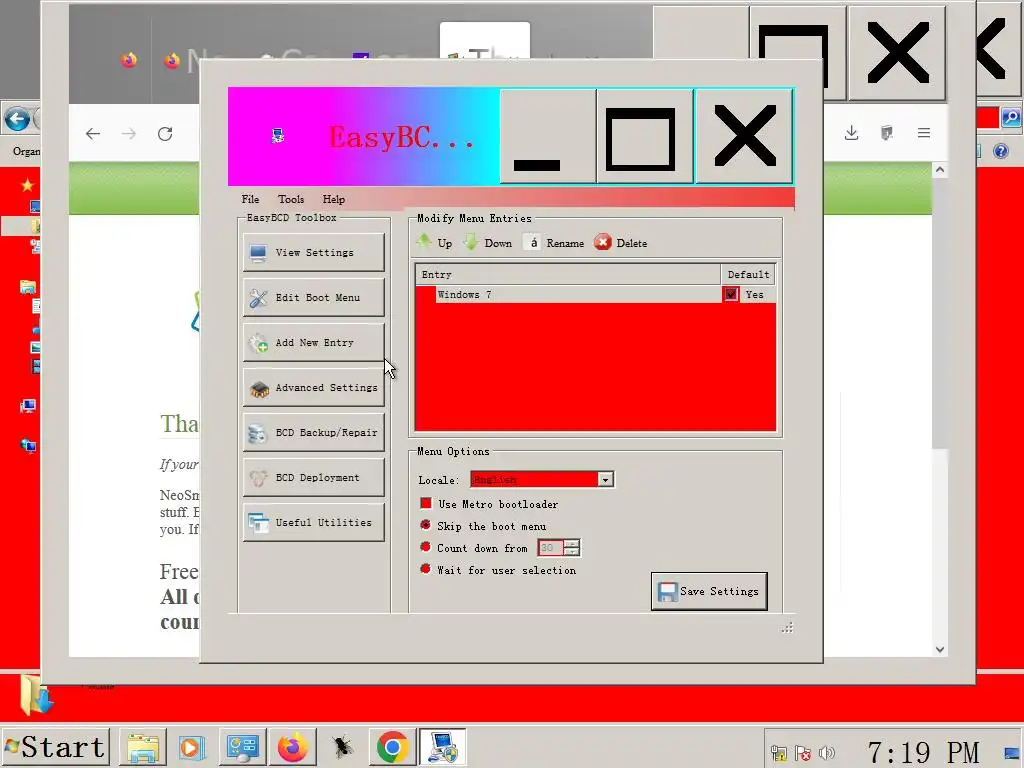
Task: Minimize the EasyBCD window
Action: [x=547, y=136]
